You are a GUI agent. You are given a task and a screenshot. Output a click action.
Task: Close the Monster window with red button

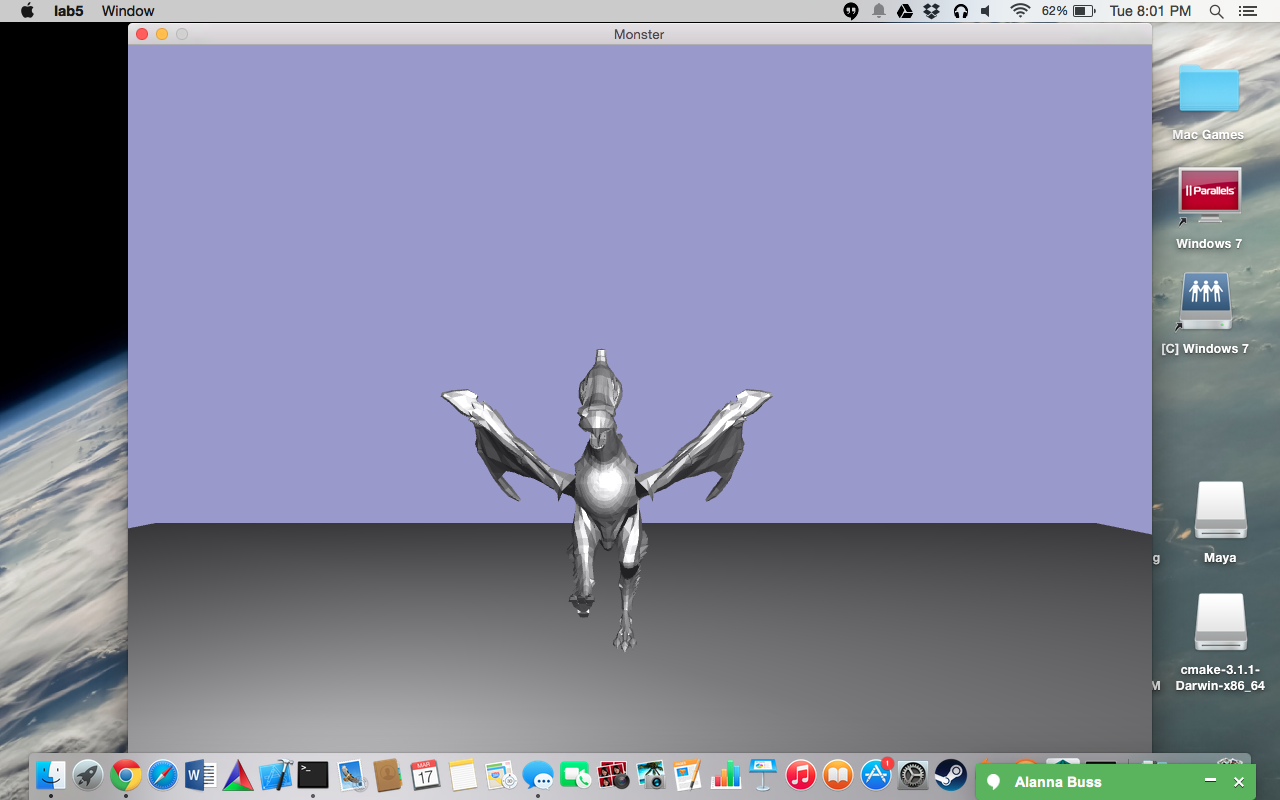(142, 34)
